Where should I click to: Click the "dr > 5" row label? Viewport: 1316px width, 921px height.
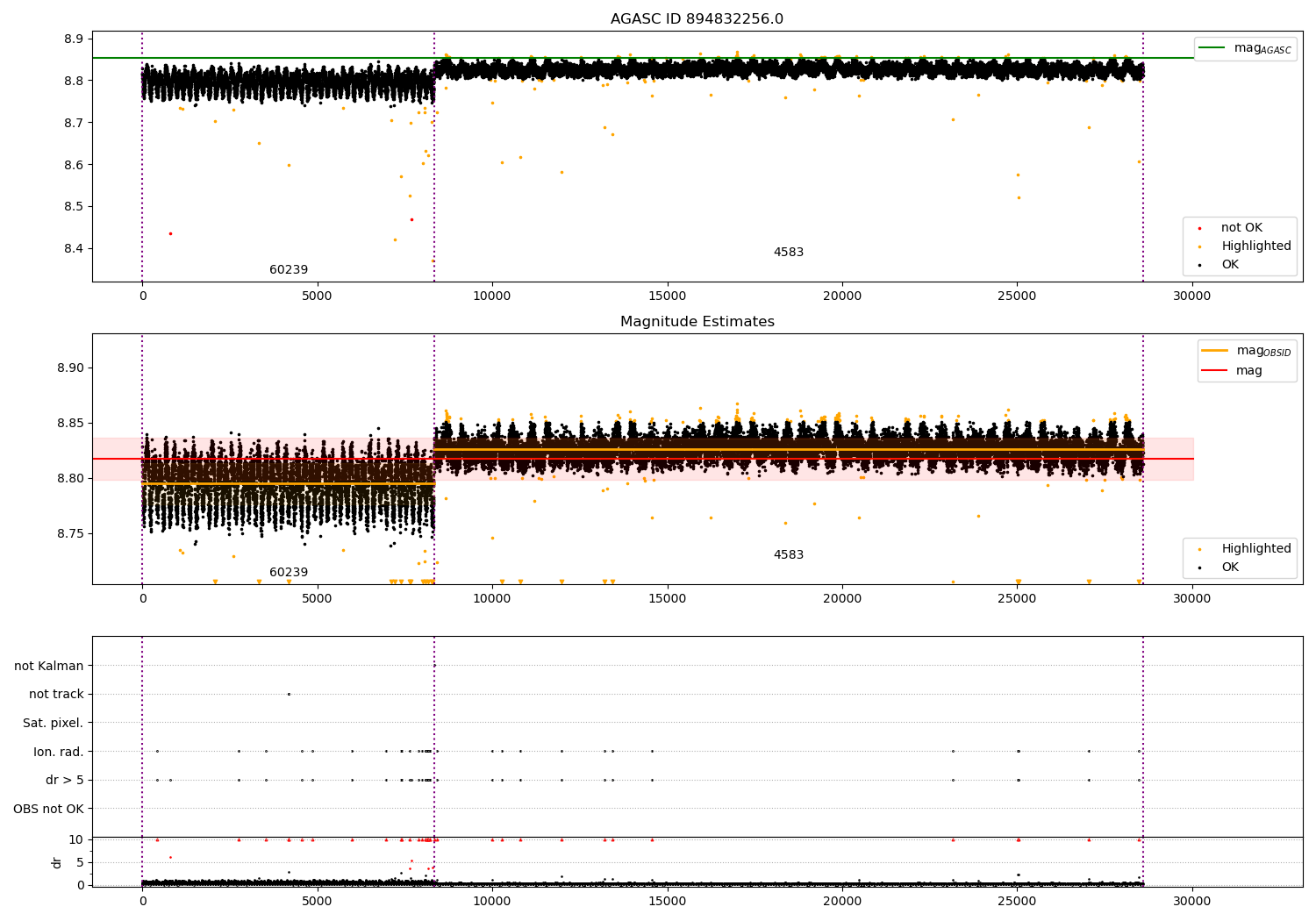(x=65, y=780)
